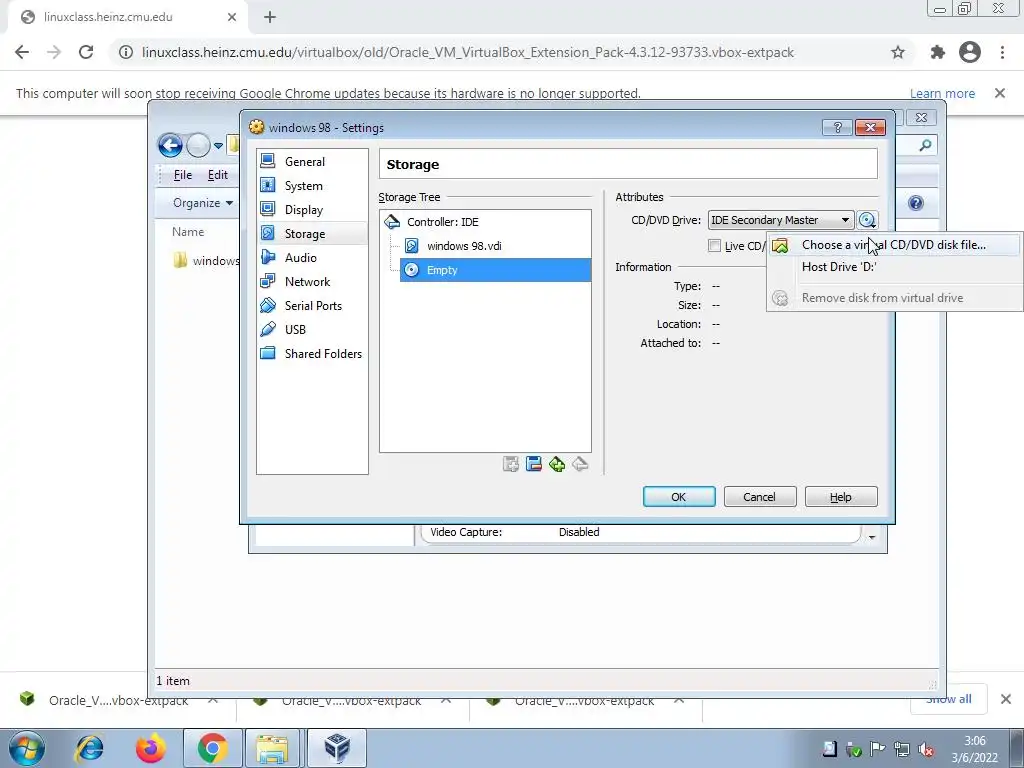The image size is (1024, 768).
Task: Open Windows Explorer from the taskbar
Action: coord(272,748)
